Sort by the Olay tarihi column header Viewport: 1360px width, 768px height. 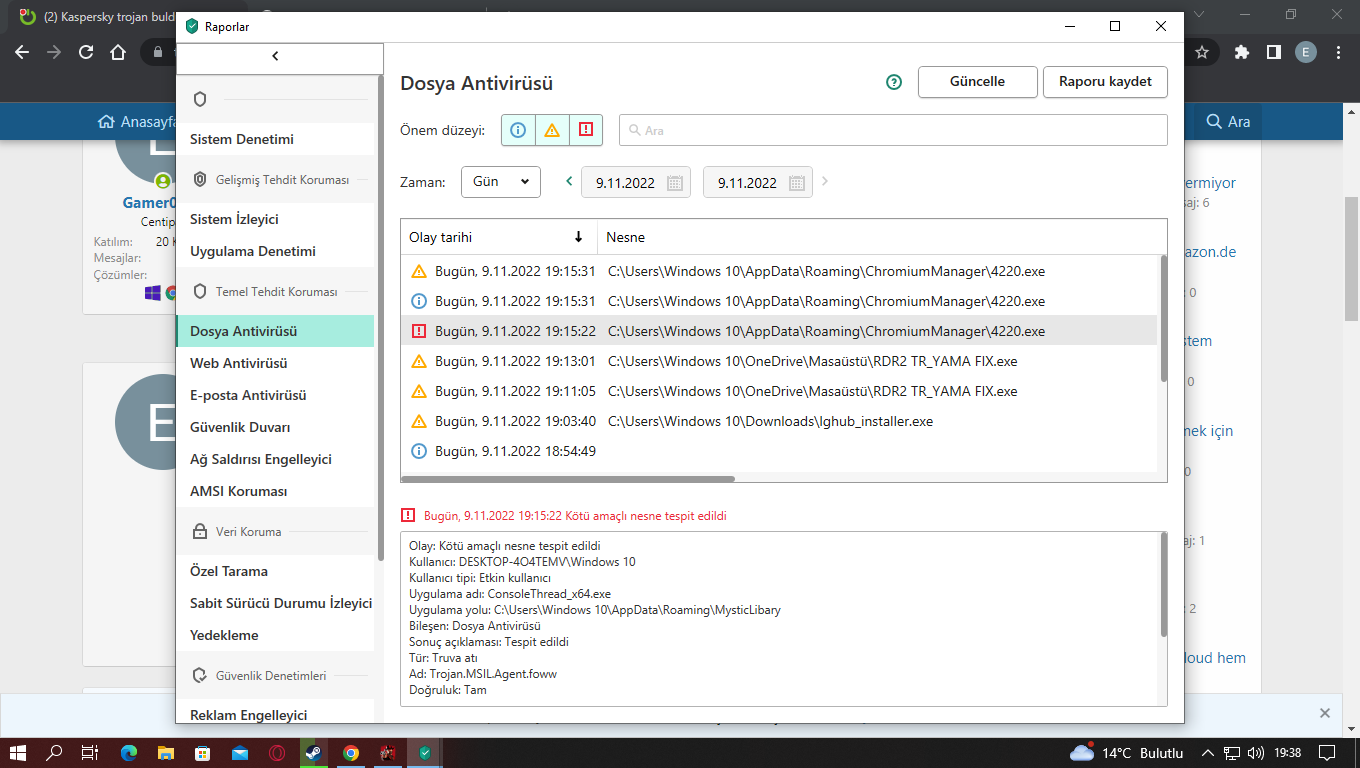pos(499,237)
